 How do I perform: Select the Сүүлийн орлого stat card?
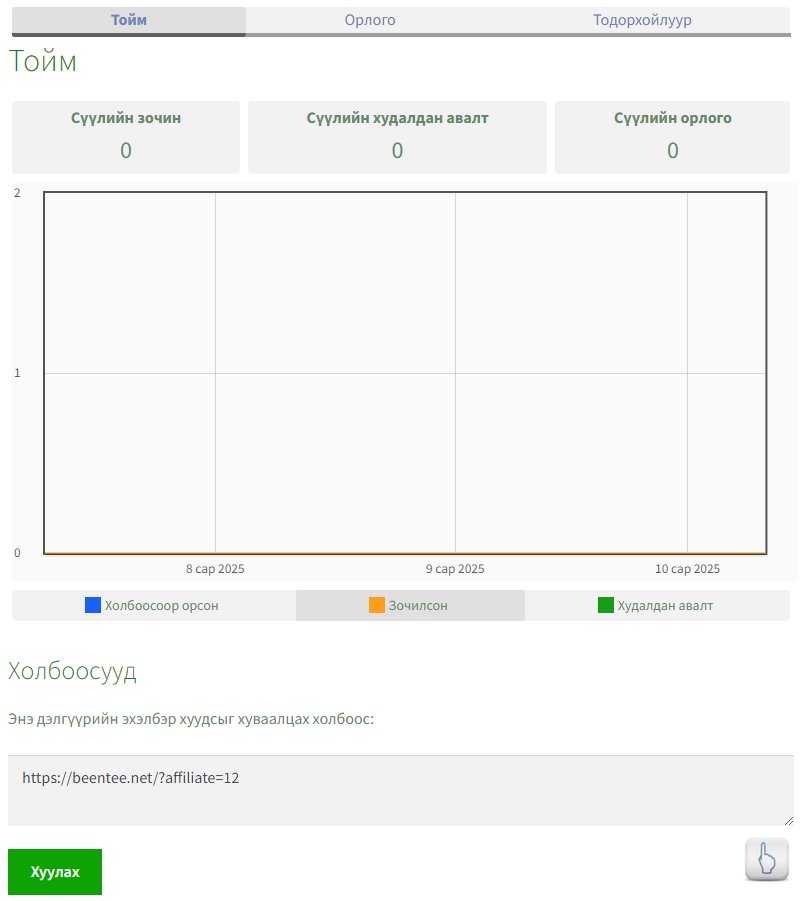click(x=673, y=137)
